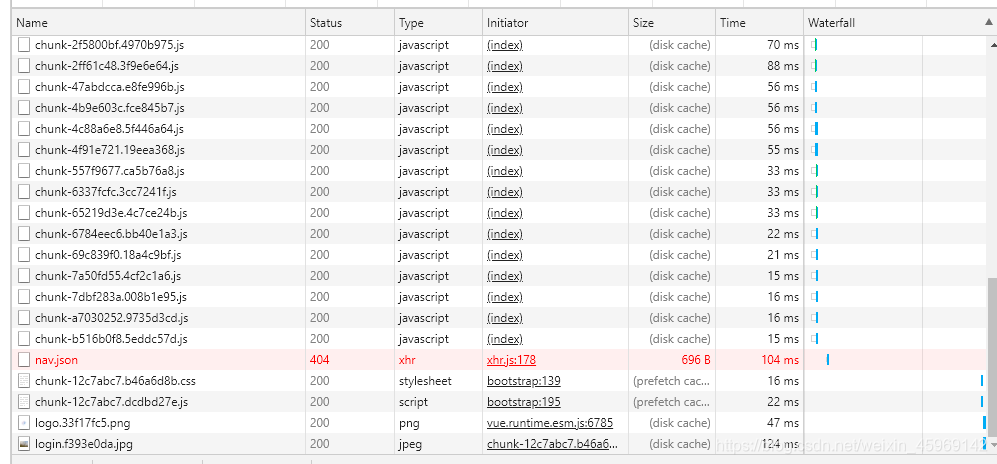This screenshot has width=997, height=464.
Task: Click the 88 ms time value
Action: [x=783, y=66]
